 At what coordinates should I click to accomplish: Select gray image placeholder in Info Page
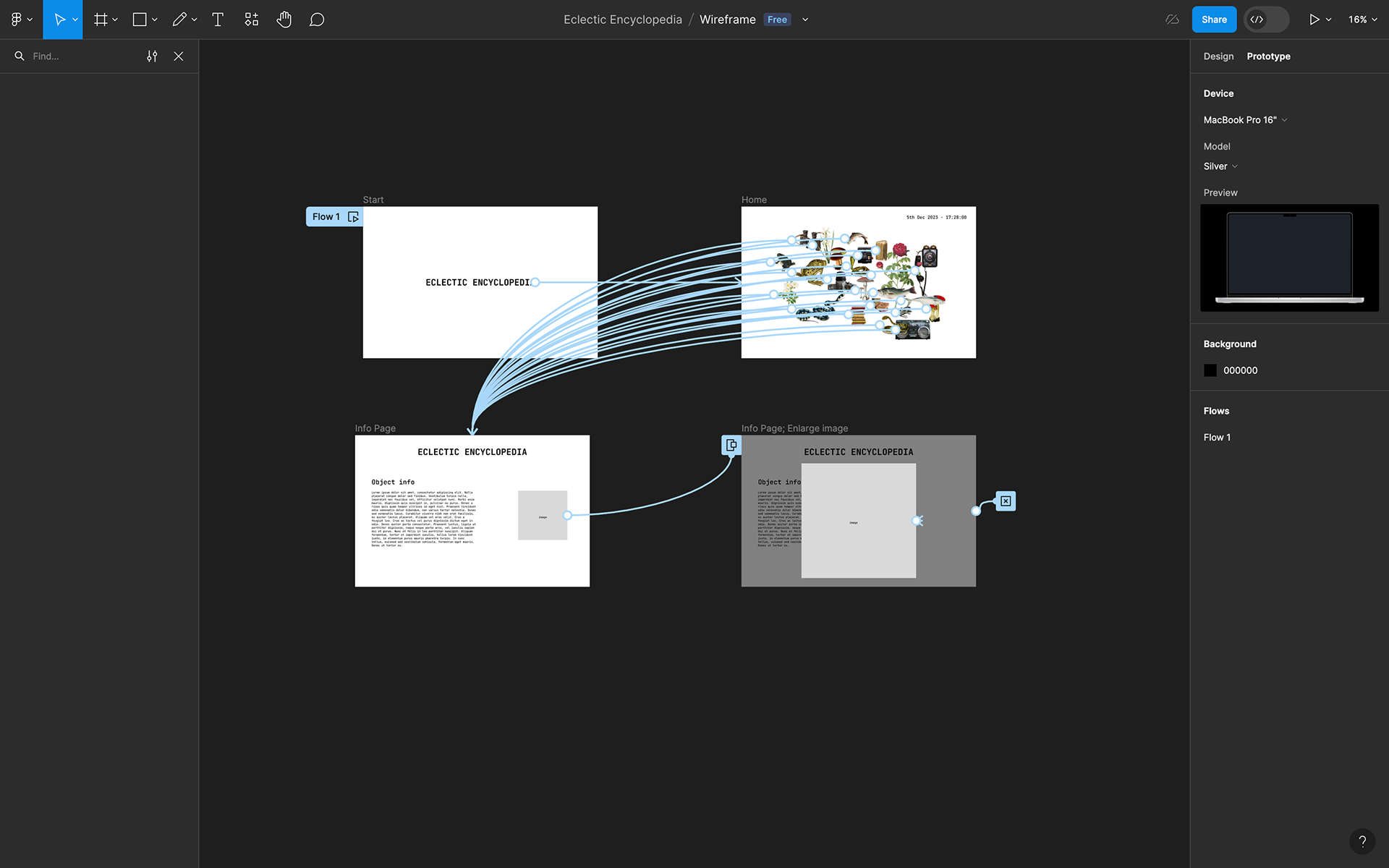click(543, 515)
